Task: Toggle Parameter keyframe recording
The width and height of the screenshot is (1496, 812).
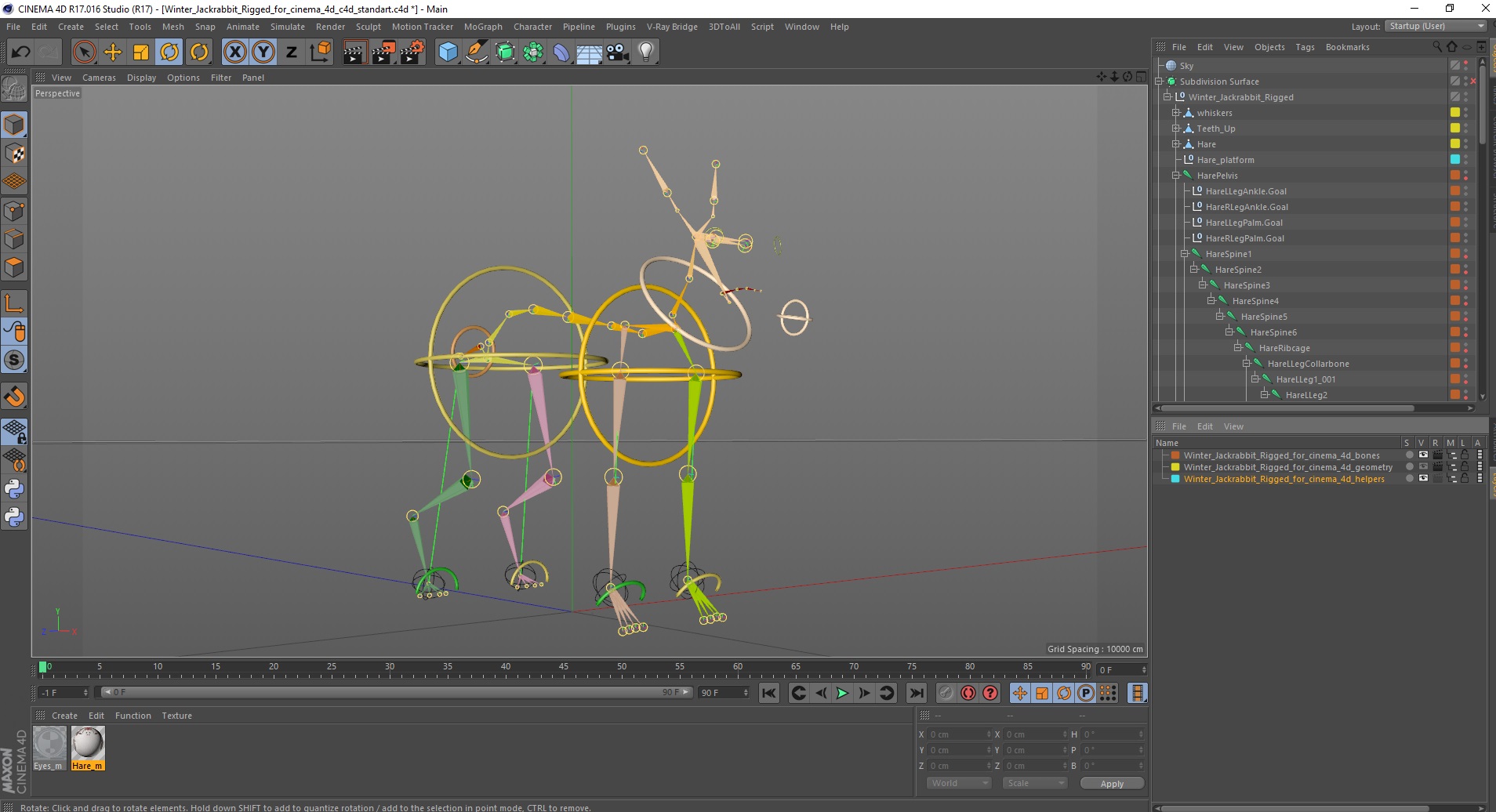Action: (x=1086, y=693)
